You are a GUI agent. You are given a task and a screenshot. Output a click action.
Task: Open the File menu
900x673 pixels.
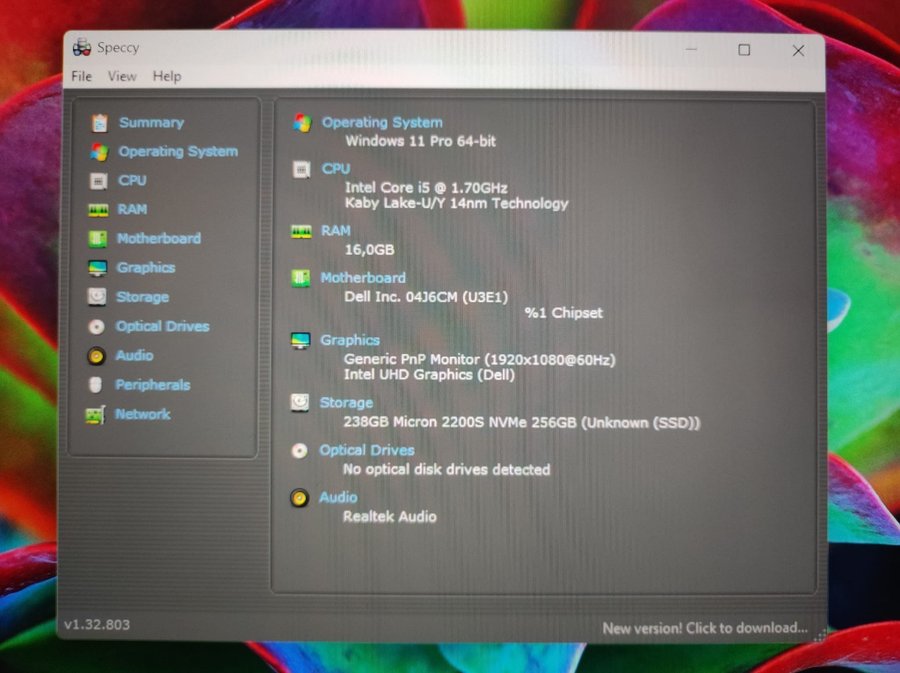tap(81, 76)
